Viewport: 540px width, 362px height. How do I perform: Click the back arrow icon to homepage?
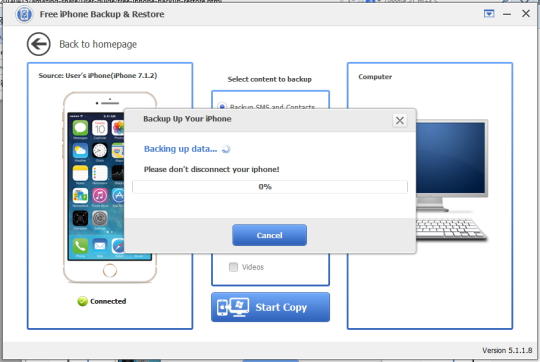[x=39, y=44]
